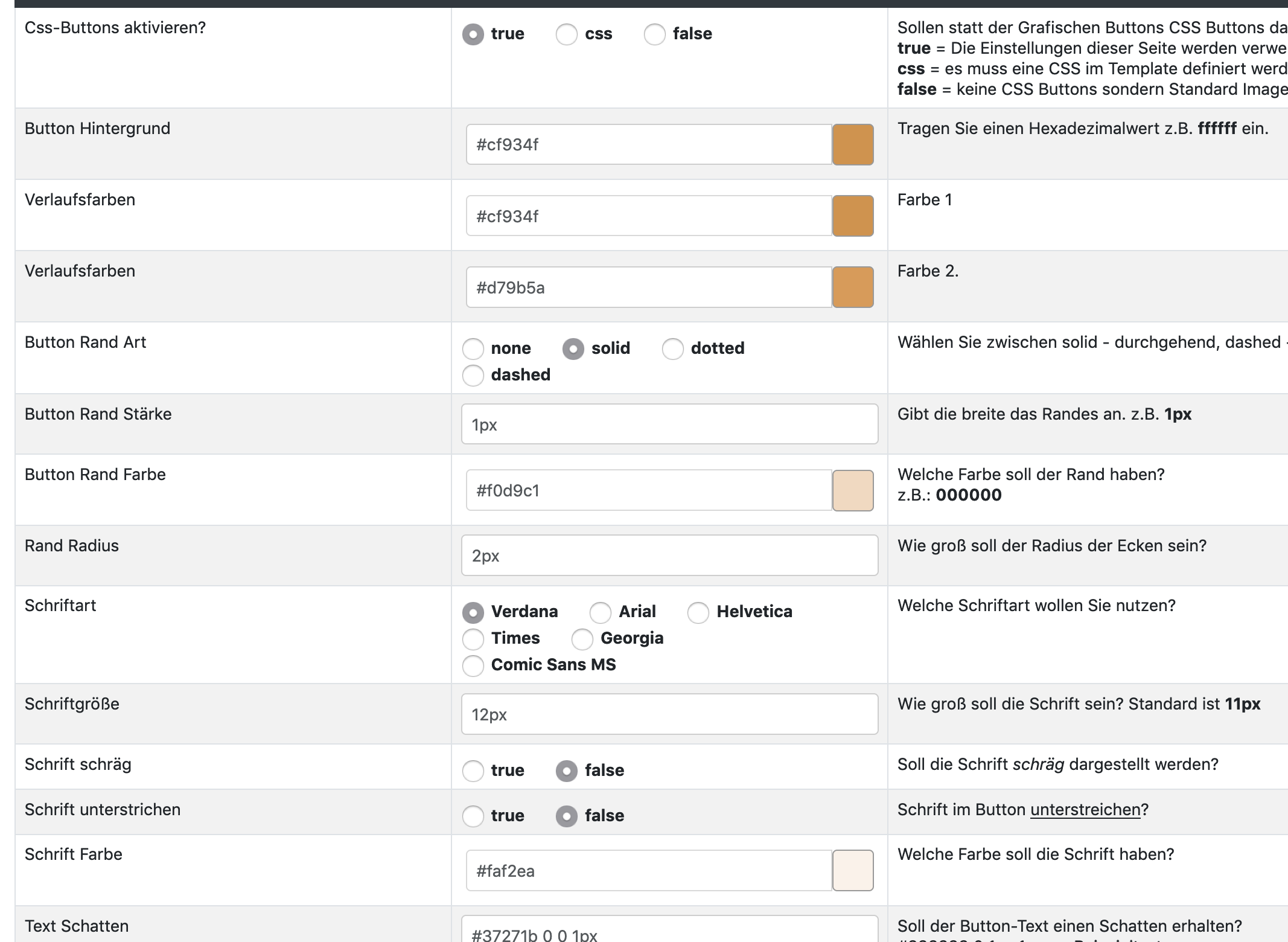
Task: Focus the Schriftgröße text field
Action: coord(669,714)
